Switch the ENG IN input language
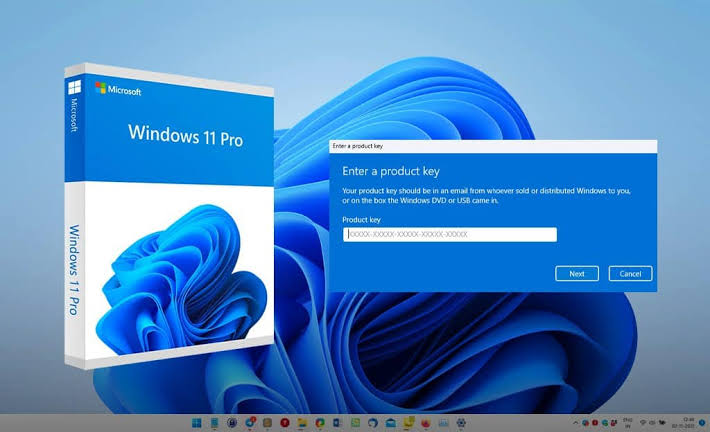Image resolution: width=710 pixels, height=432 pixels. tap(628, 423)
